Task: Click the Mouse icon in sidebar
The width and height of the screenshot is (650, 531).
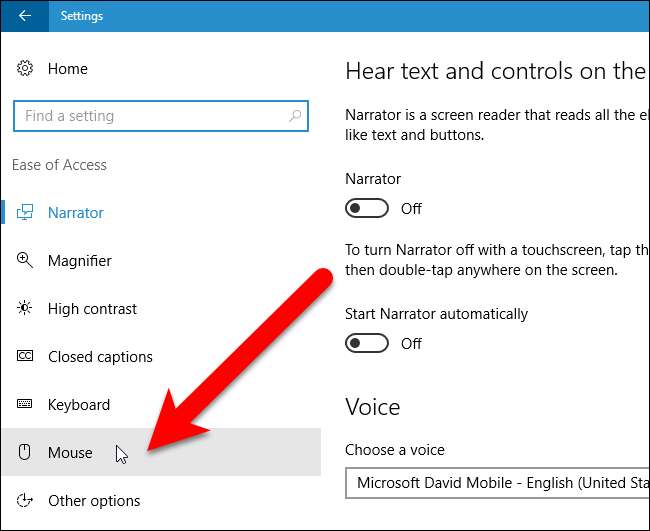Action: [26, 453]
